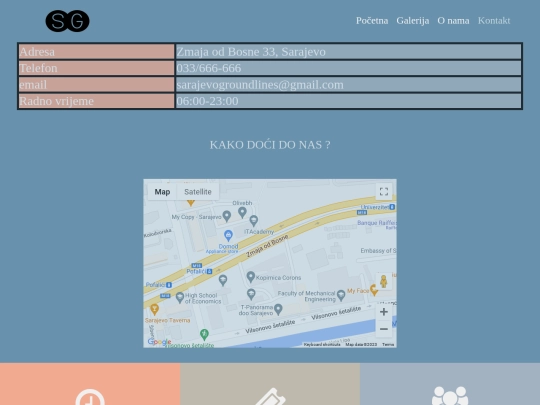Toggle fullscreen map view
This screenshot has height=405, width=540.
[384, 191]
